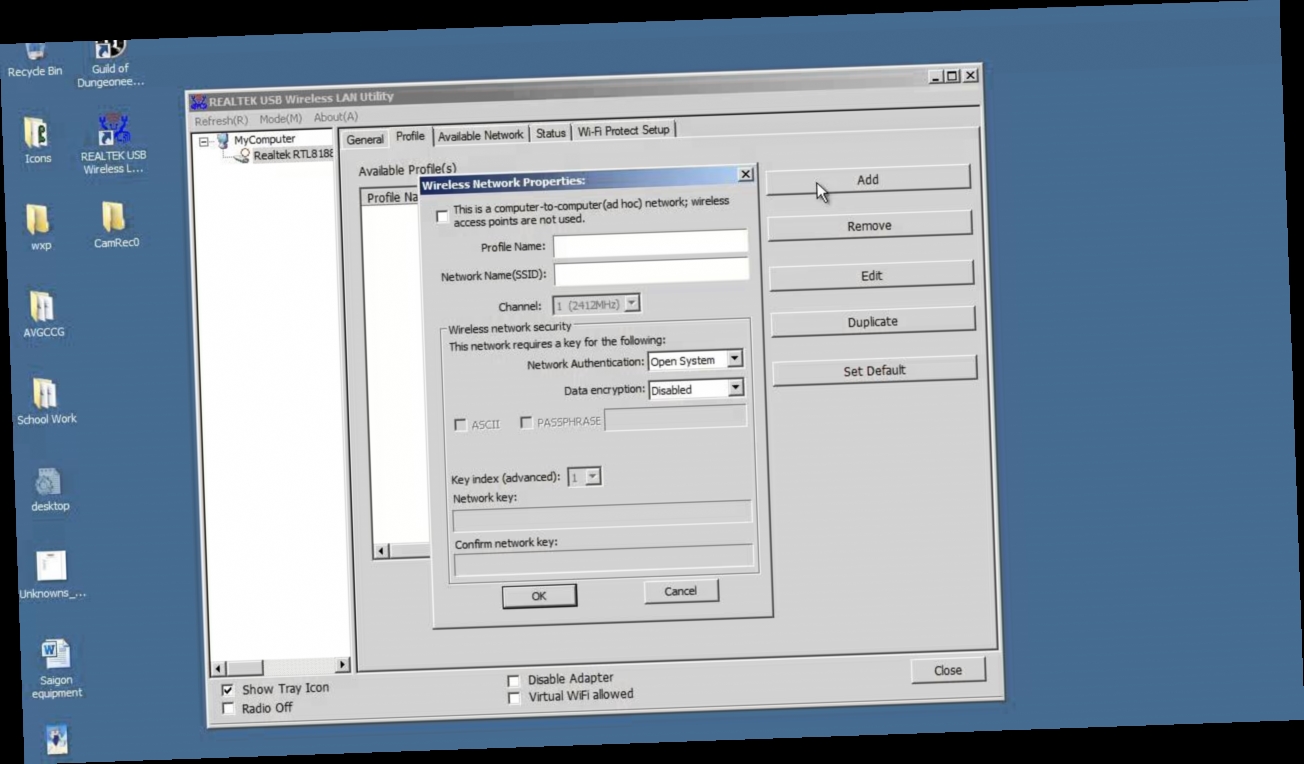This screenshot has height=764, width=1304.
Task: Open the Key index dropdown
Action: click(x=593, y=476)
